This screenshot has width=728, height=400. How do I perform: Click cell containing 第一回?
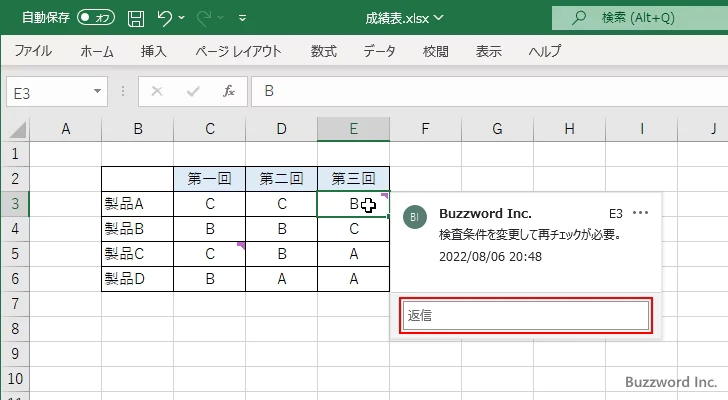209,179
